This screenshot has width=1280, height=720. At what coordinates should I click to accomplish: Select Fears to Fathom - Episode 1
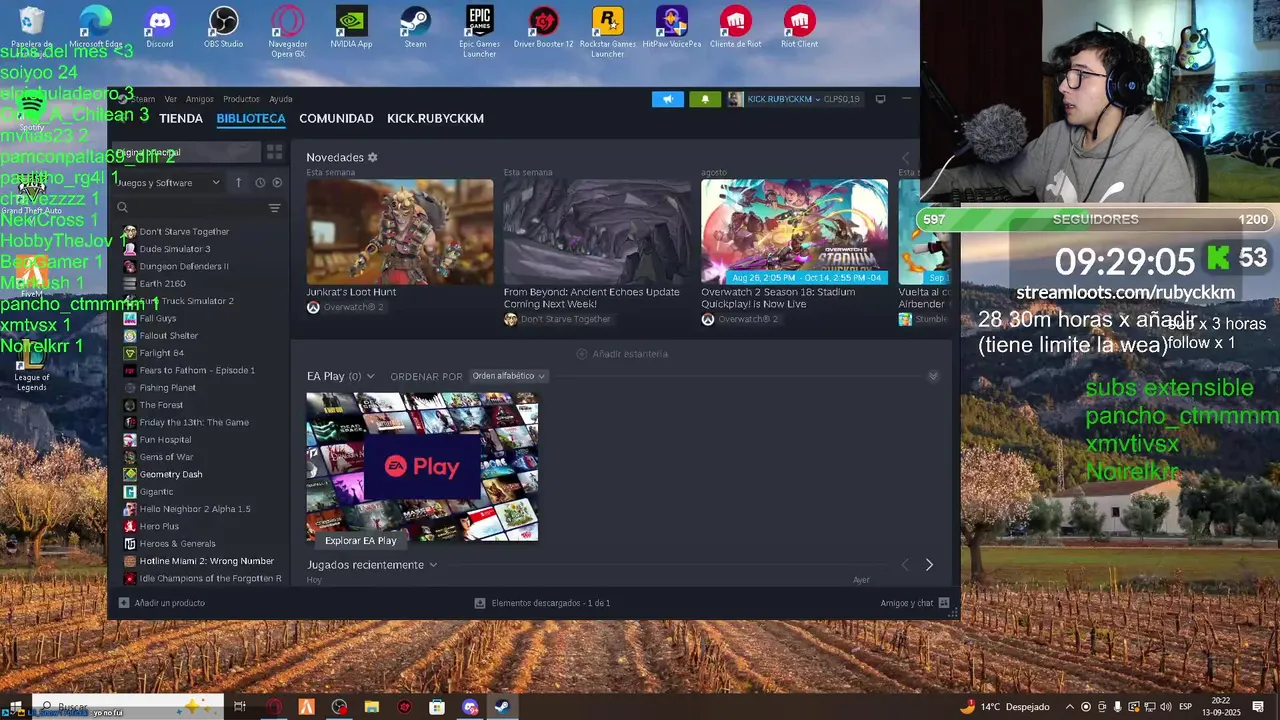click(x=197, y=370)
